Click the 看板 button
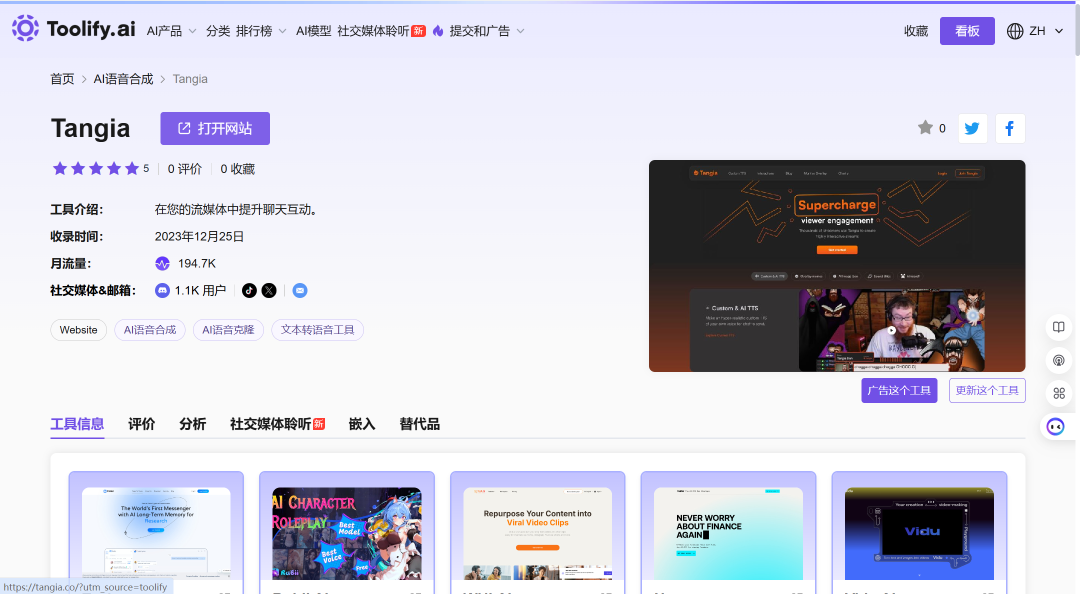 pos(967,31)
